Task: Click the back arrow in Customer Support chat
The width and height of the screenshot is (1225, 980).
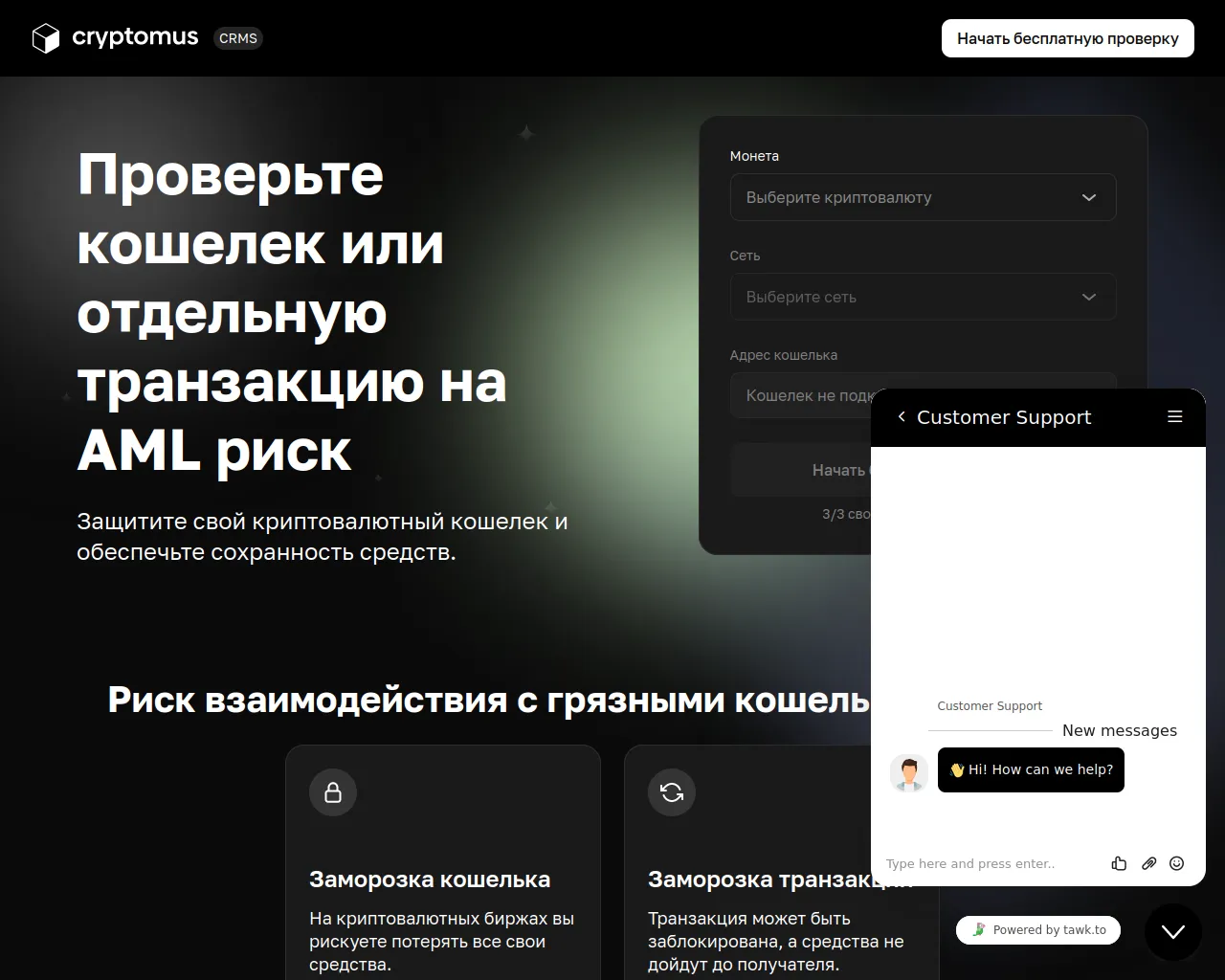Action: 901,417
